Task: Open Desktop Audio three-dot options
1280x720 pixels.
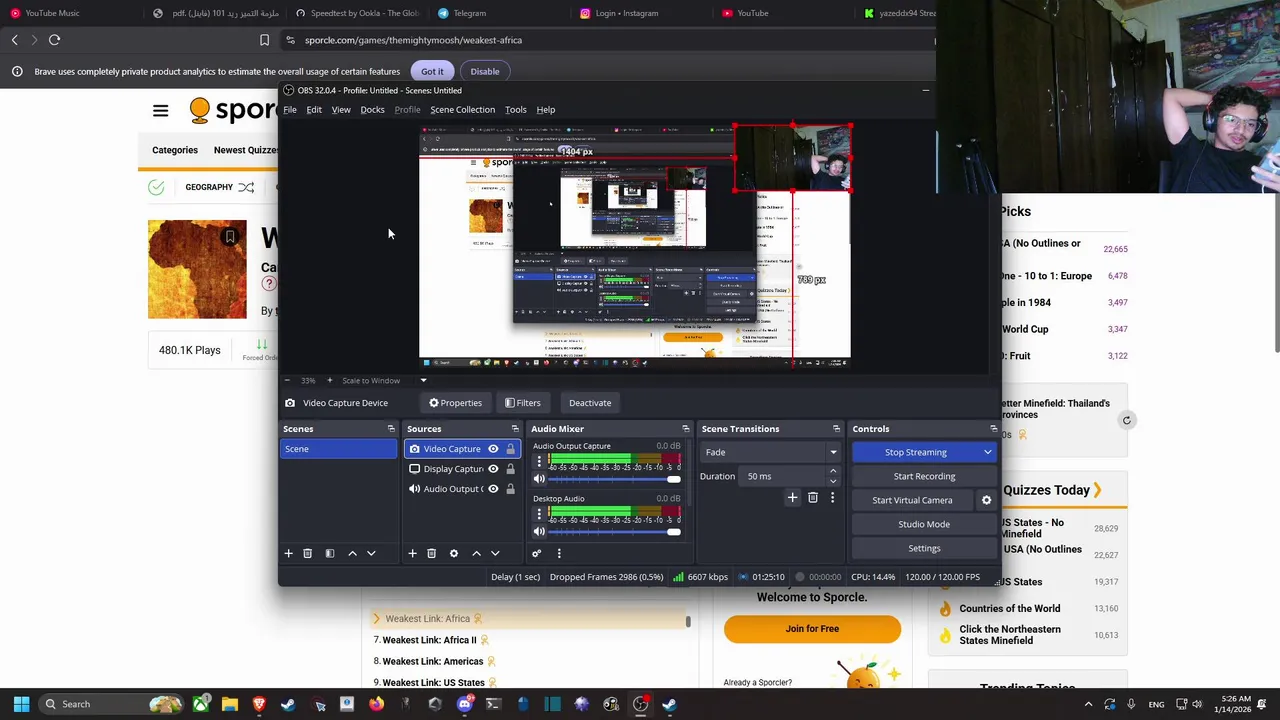Action: [539, 513]
